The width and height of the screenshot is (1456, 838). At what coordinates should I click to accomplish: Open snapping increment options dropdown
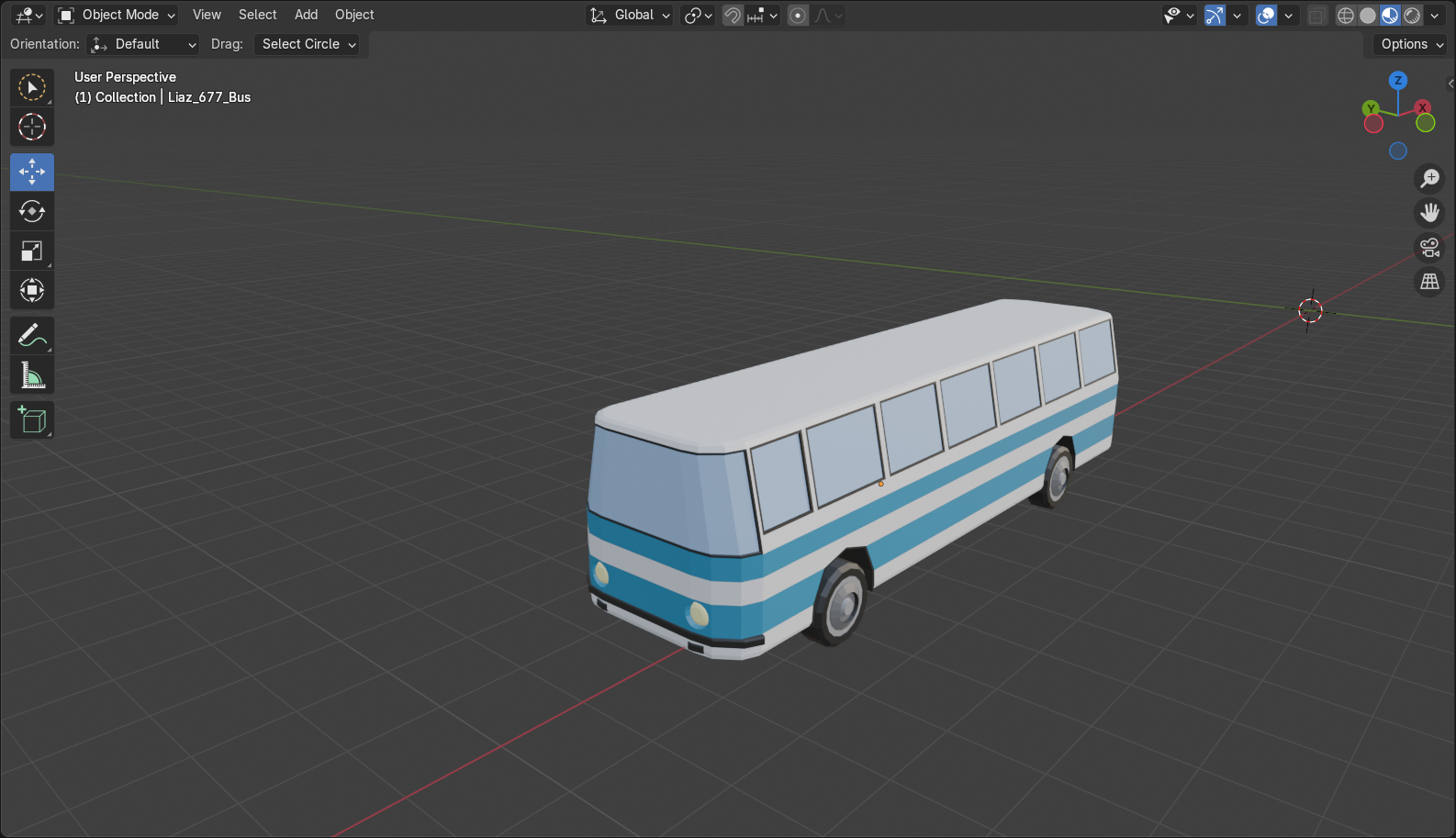click(x=762, y=16)
